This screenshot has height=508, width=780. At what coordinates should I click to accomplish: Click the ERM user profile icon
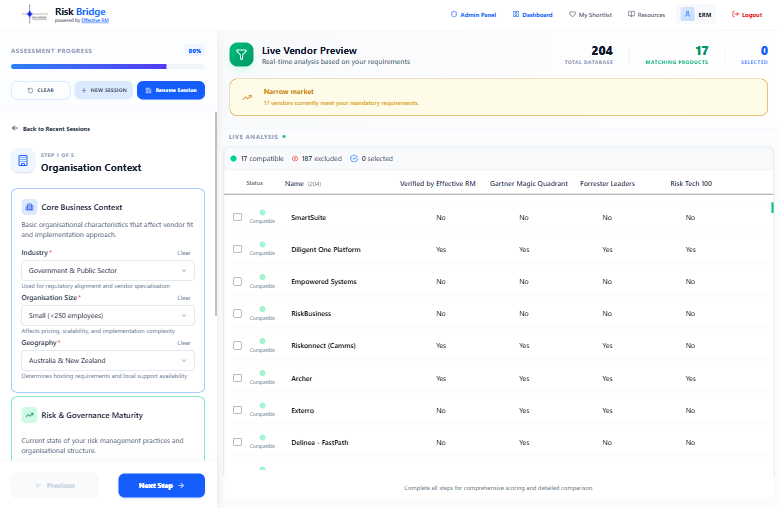[687, 14]
